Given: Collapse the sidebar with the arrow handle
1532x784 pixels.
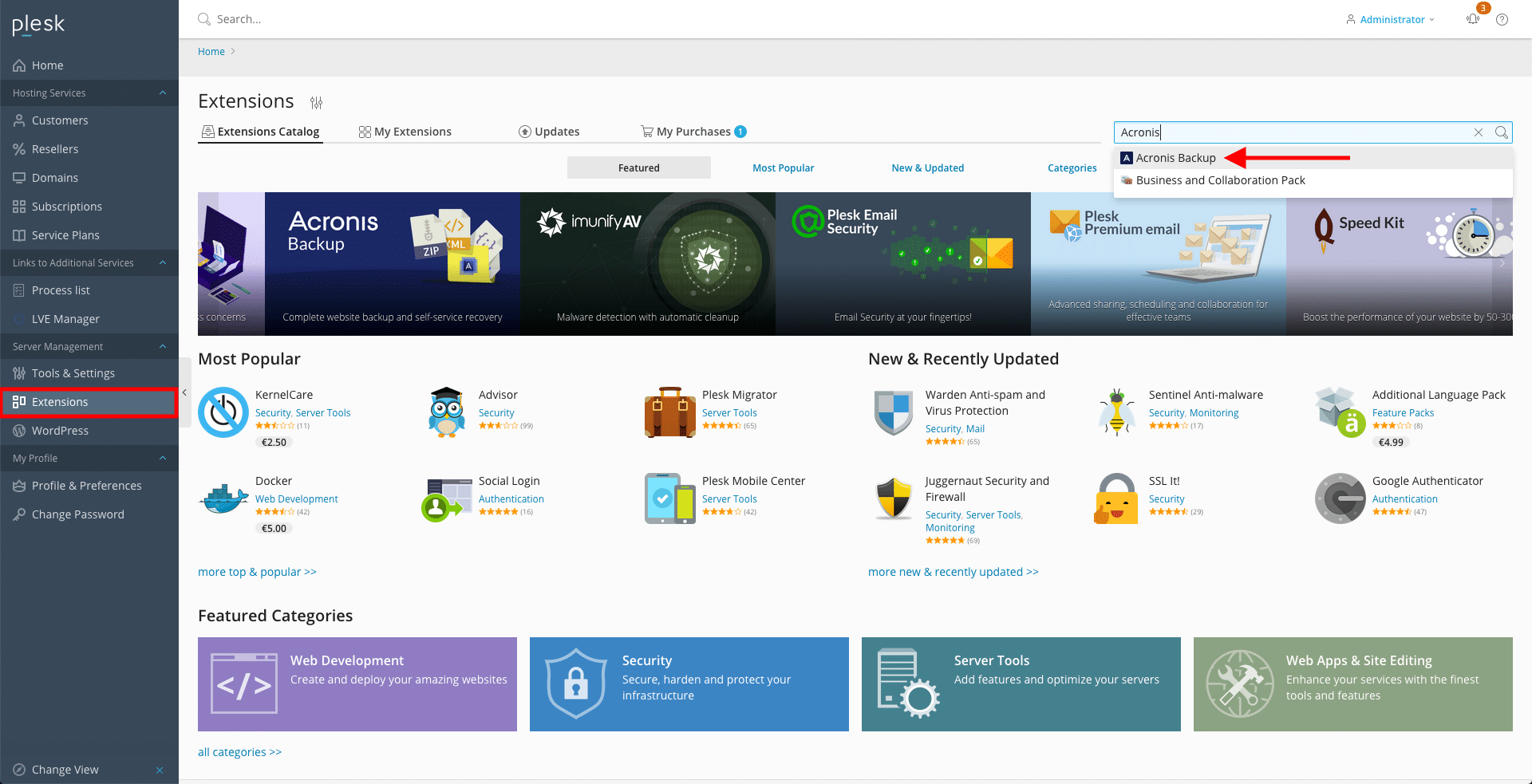Looking at the screenshot, I should point(184,392).
